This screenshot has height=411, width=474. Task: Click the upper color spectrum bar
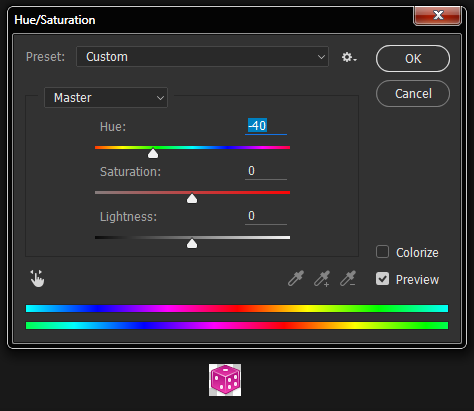[237, 308]
